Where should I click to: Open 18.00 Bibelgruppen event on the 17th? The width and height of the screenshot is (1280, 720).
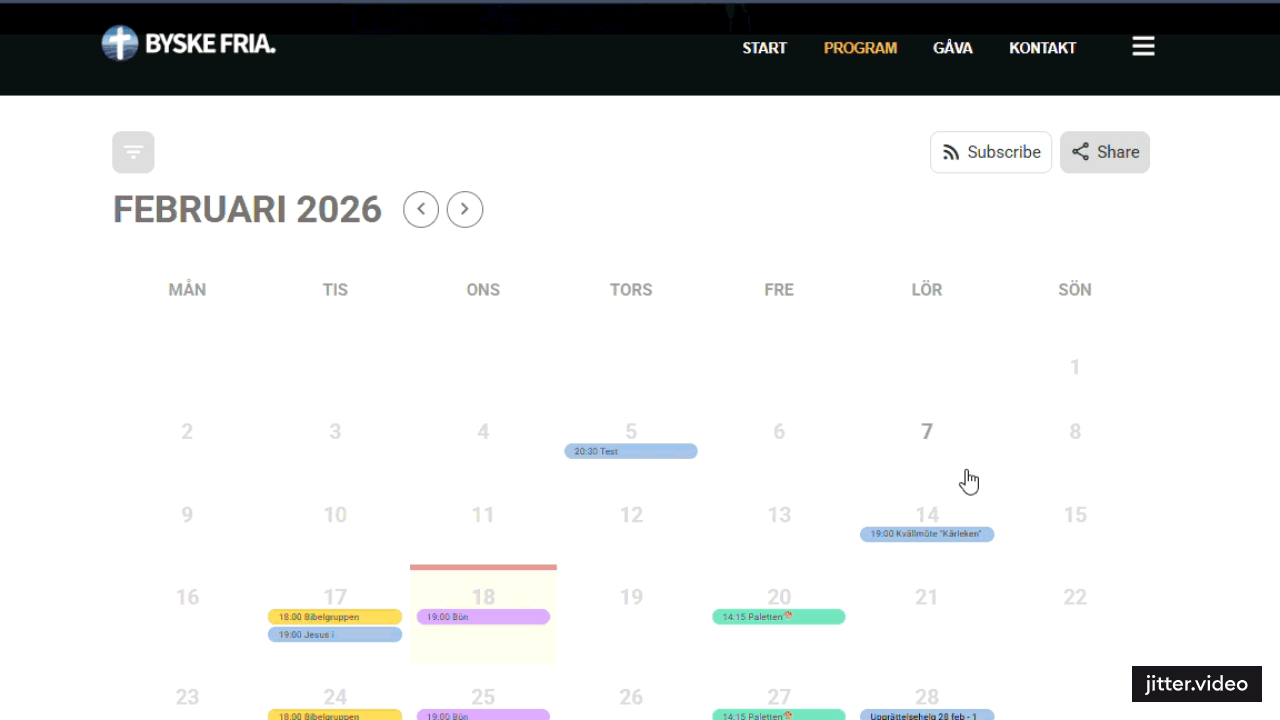(334, 617)
